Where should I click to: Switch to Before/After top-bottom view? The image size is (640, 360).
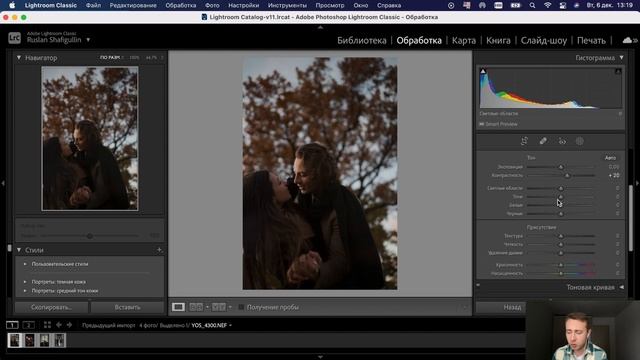[219, 307]
